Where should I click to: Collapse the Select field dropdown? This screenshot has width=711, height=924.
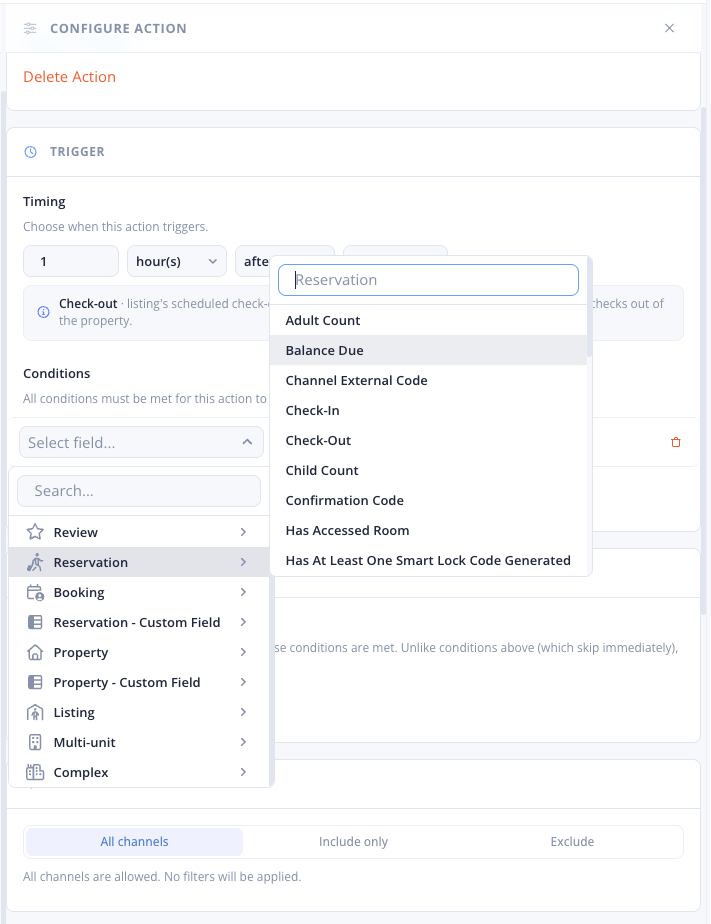tap(141, 442)
